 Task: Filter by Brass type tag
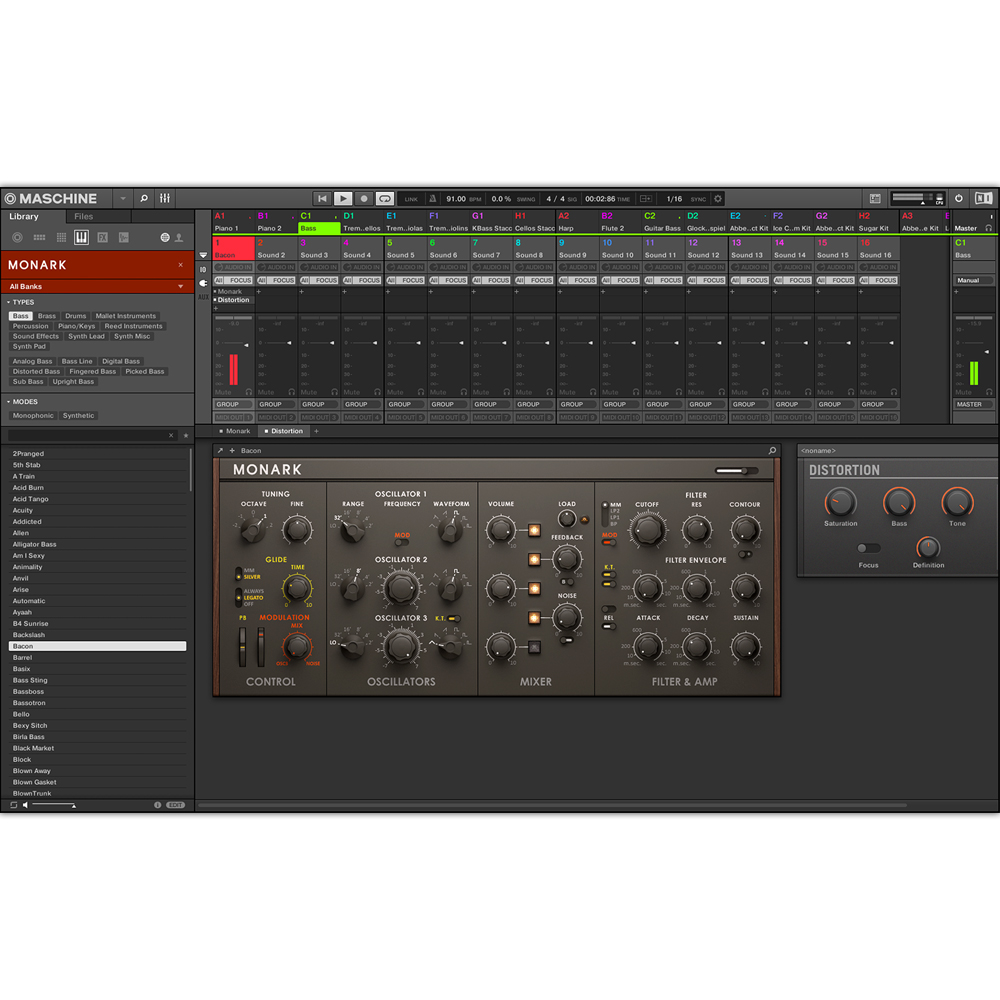pos(47,316)
